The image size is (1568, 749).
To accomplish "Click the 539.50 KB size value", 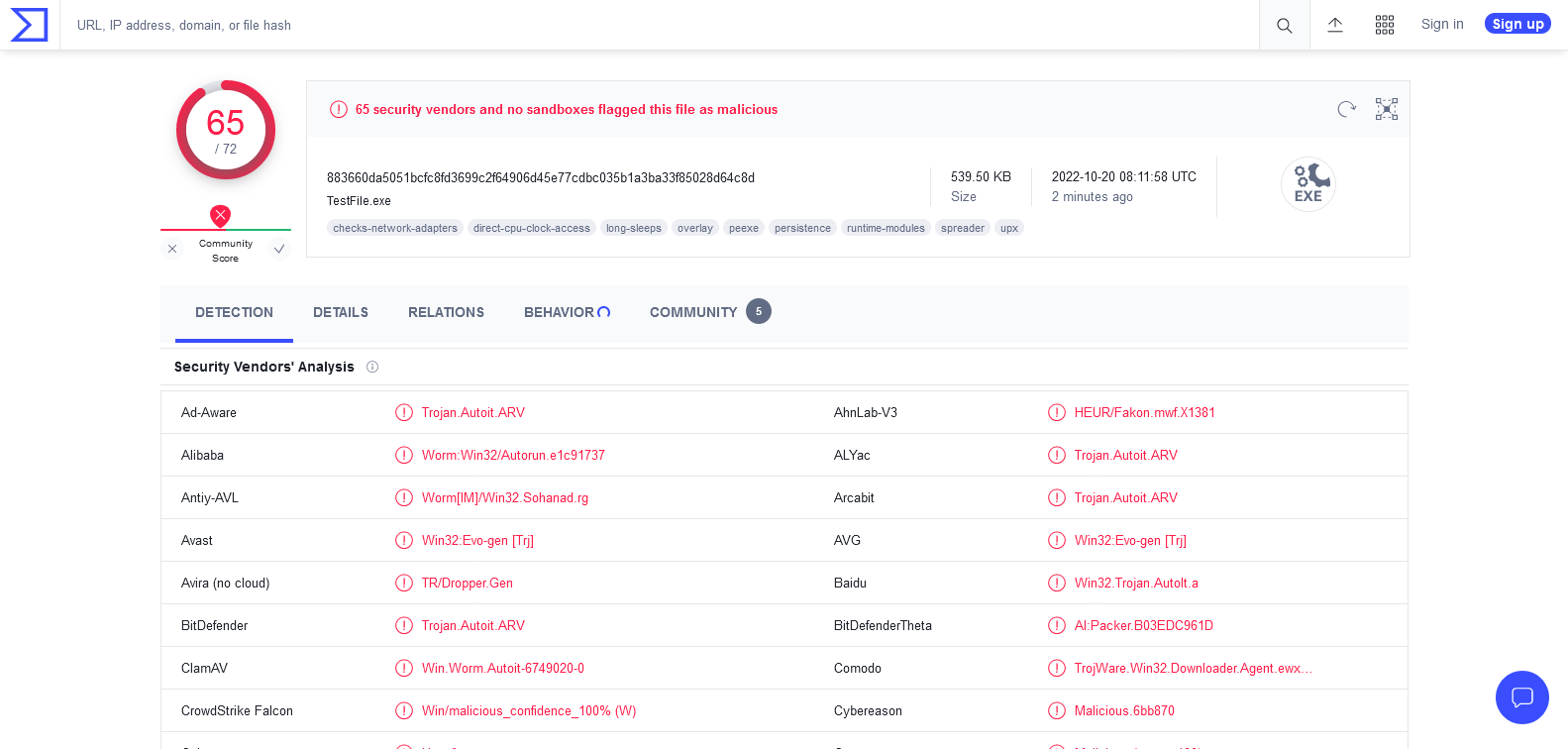I will [981, 177].
